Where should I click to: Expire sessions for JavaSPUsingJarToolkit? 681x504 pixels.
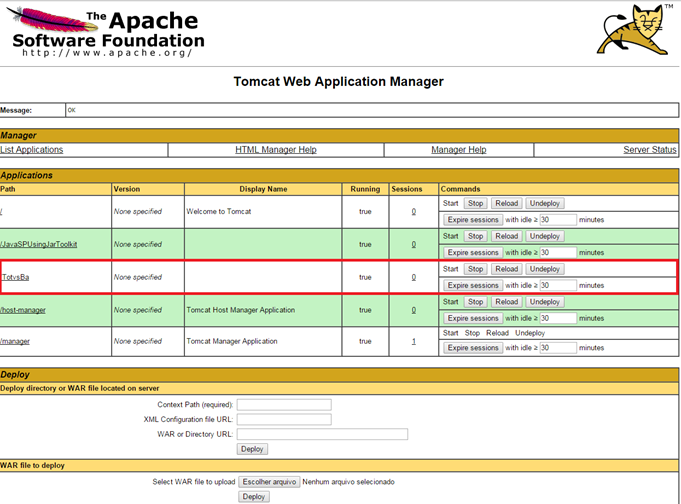[473, 252]
